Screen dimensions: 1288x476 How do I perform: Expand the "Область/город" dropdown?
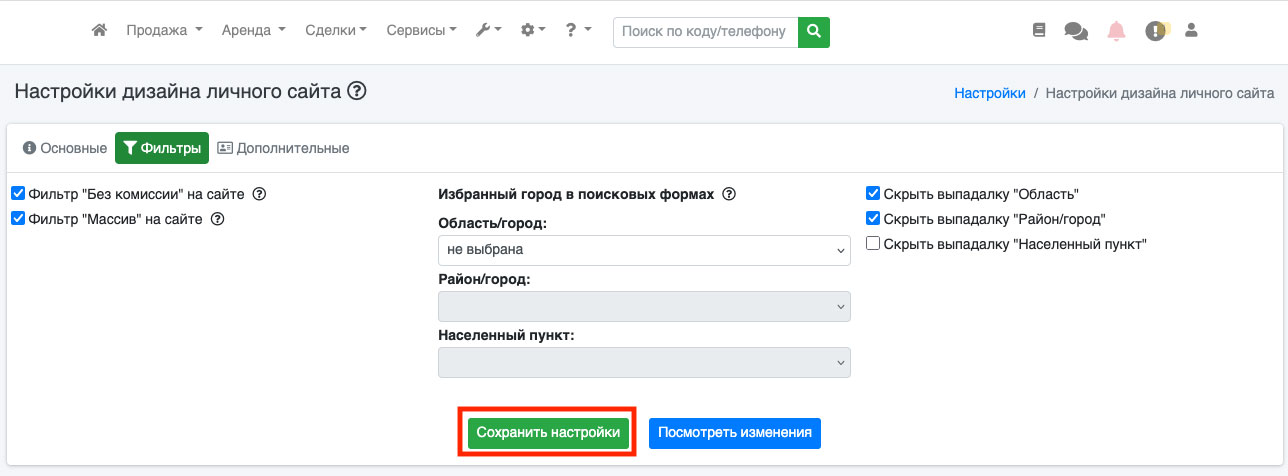tap(644, 250)
